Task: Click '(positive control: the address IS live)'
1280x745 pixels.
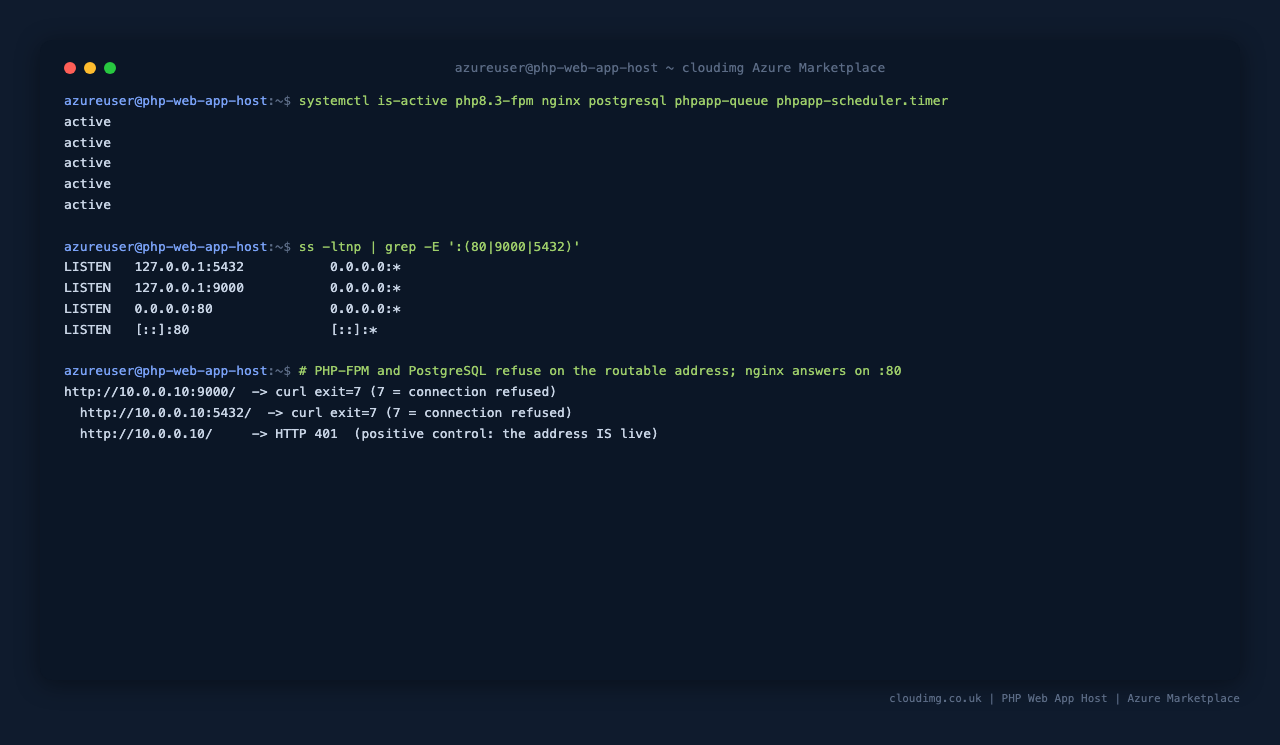Action: [506, 434]
